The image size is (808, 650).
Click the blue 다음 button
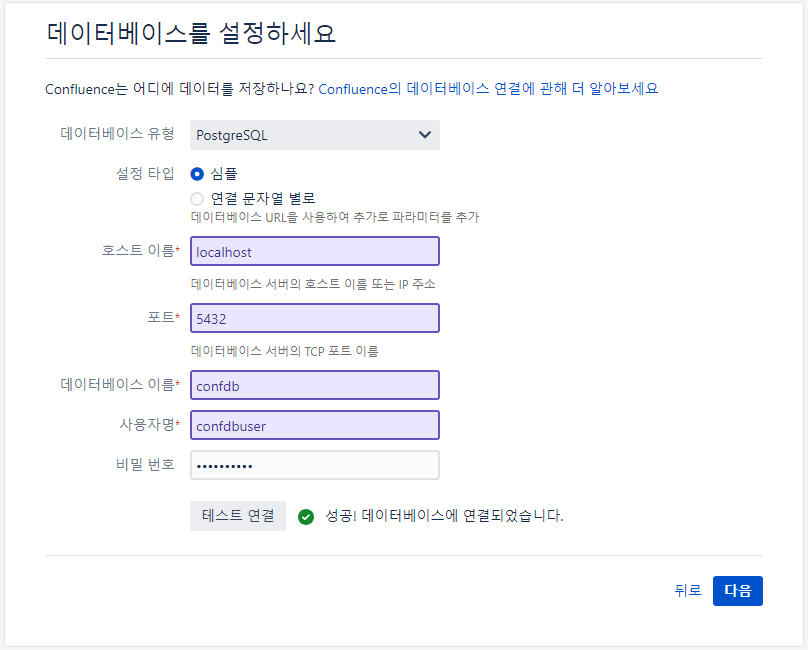pos(737,591)
